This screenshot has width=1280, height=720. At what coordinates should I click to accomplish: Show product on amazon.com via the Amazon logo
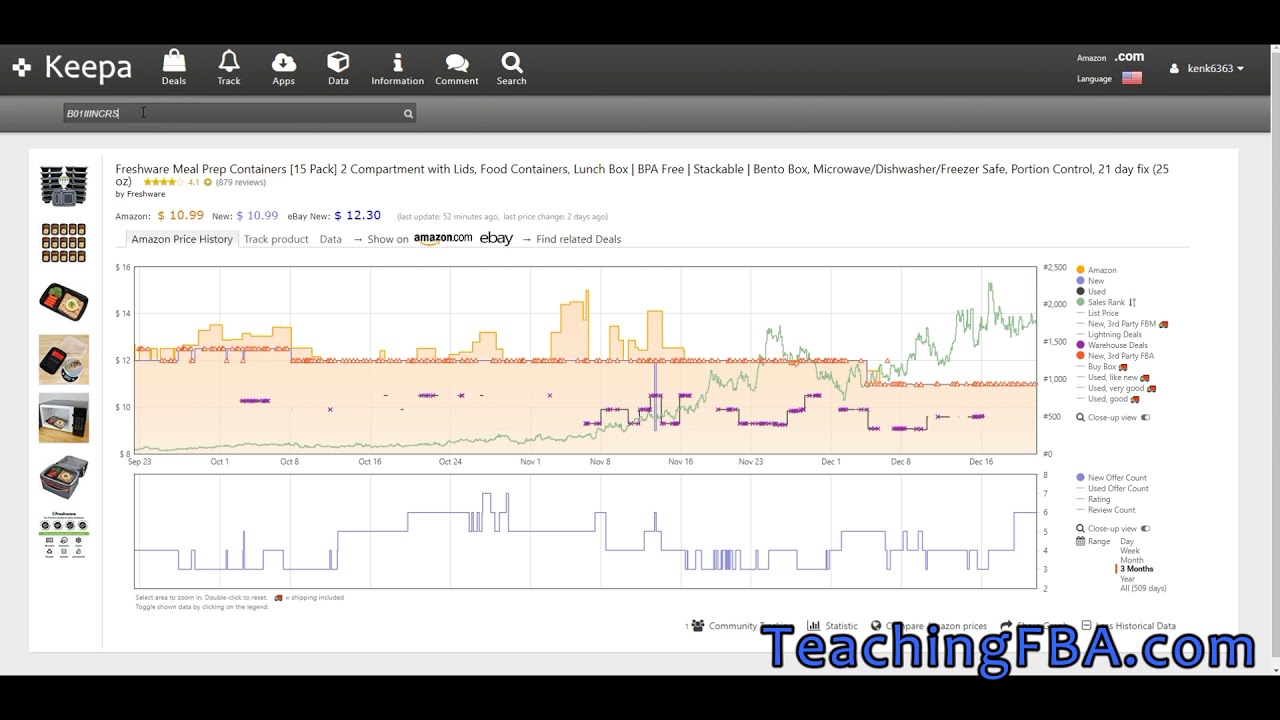443,238
